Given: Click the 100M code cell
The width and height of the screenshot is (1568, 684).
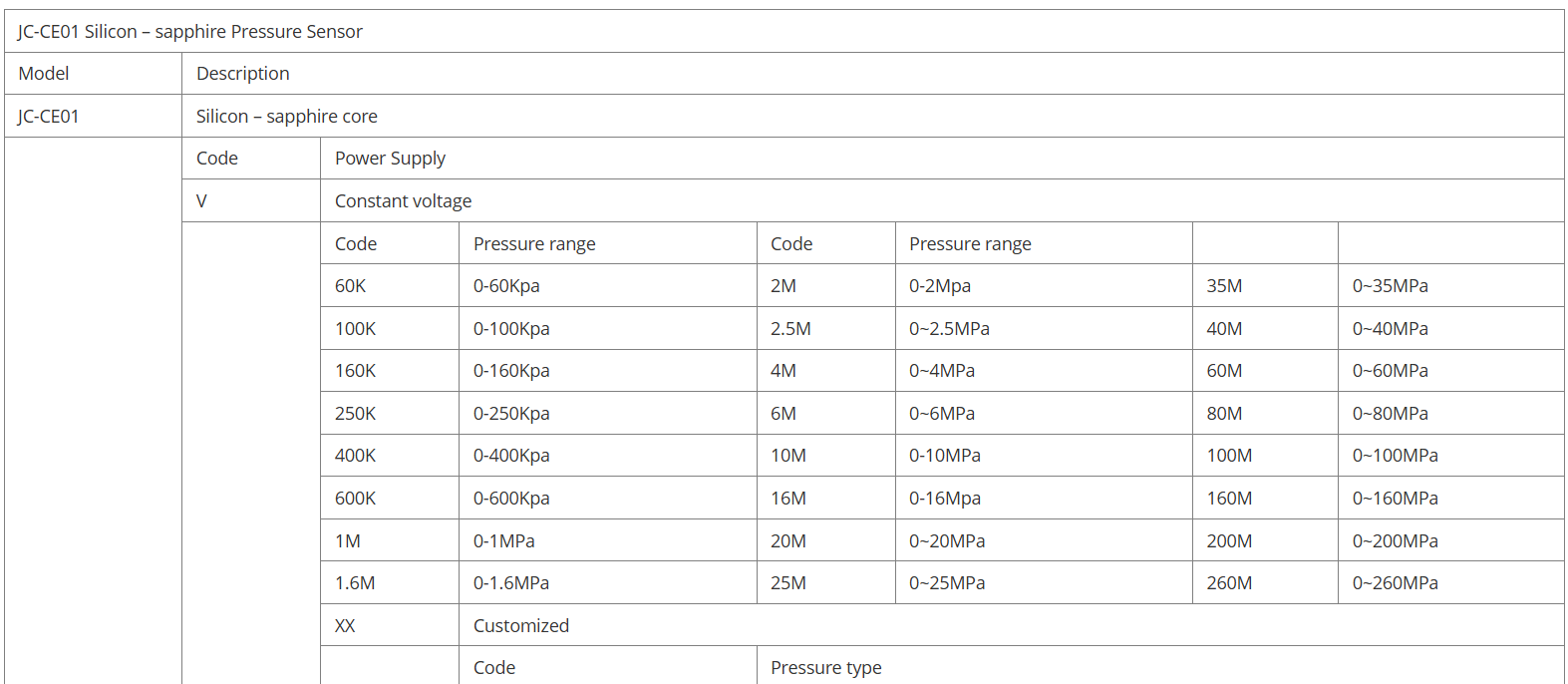Looking at the screenshot, I should 1229,456.
